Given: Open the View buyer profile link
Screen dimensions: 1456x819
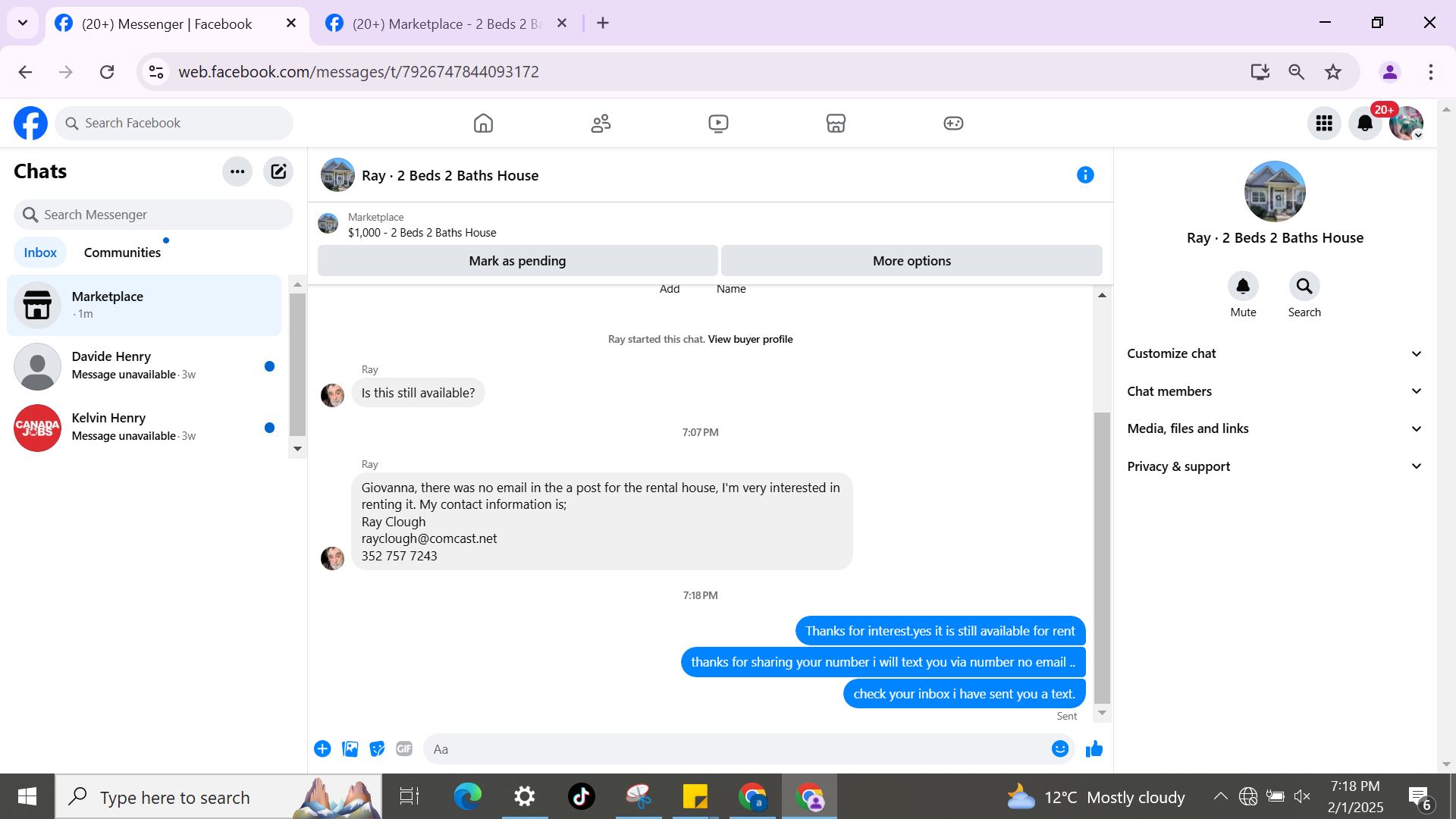Looking at the screenshot, I should click(750, 339).
